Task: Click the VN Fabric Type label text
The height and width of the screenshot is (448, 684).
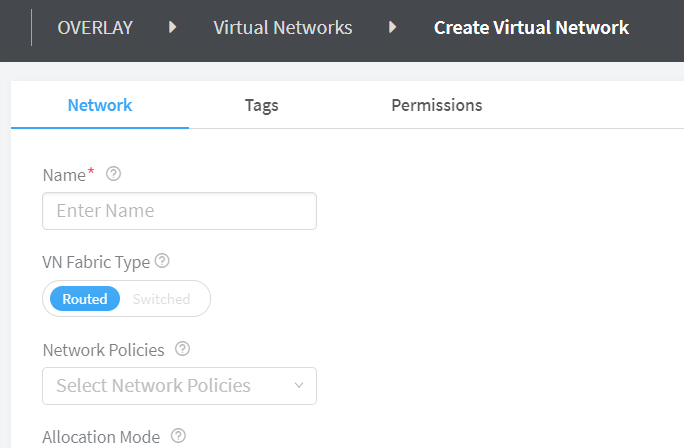Action: coord(96,262)
